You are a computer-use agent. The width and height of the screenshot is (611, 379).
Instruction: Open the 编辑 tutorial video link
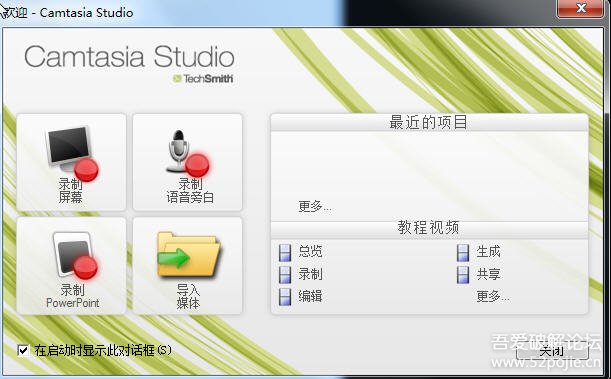310,296
